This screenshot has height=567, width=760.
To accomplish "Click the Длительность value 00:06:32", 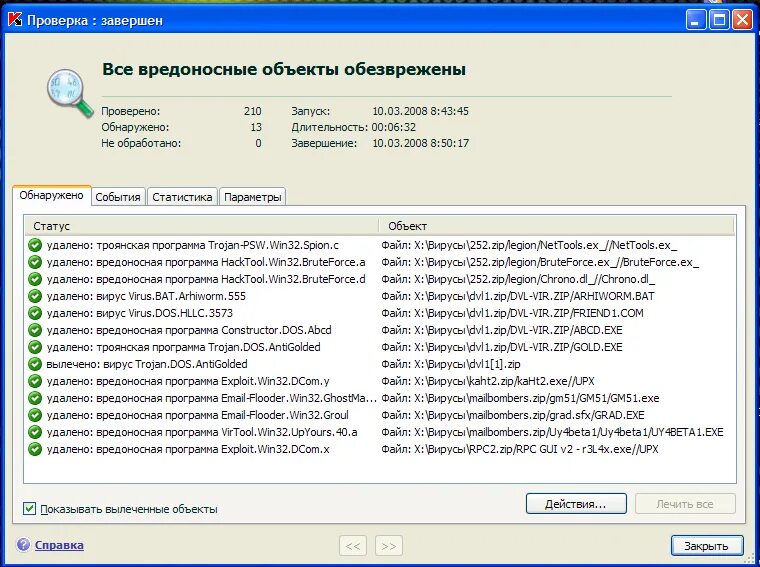I will coord(394,127).
